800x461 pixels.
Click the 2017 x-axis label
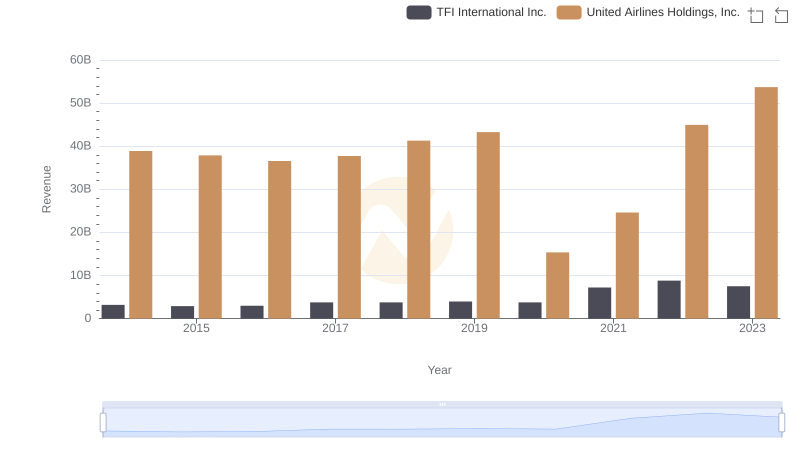[x=335, y=328]
